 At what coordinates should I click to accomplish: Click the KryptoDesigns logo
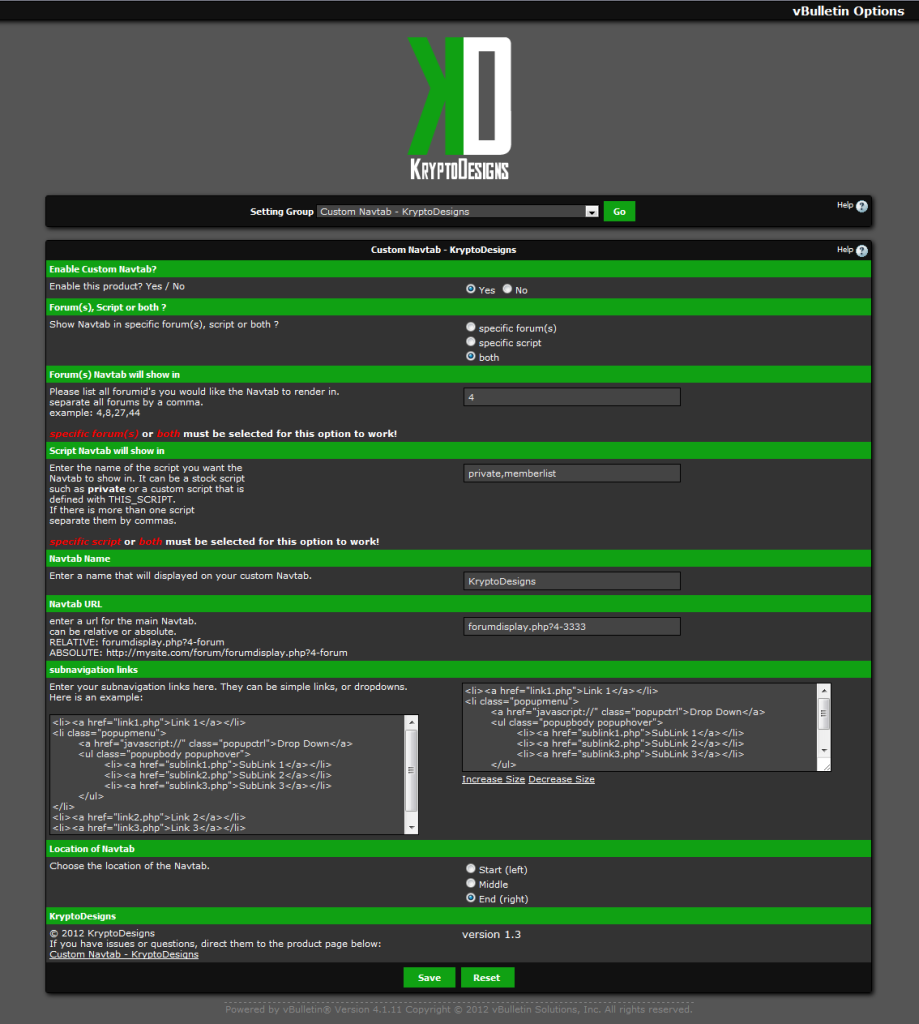tap(460, 108)
